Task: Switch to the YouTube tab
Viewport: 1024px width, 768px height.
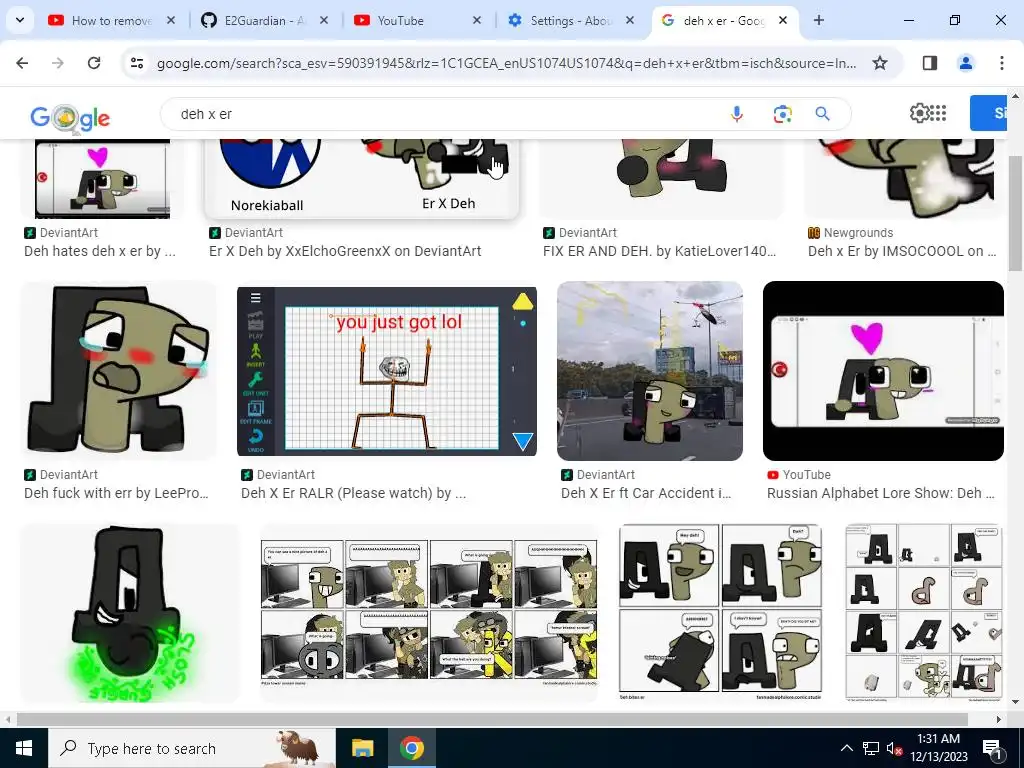Action: point(418,20)
